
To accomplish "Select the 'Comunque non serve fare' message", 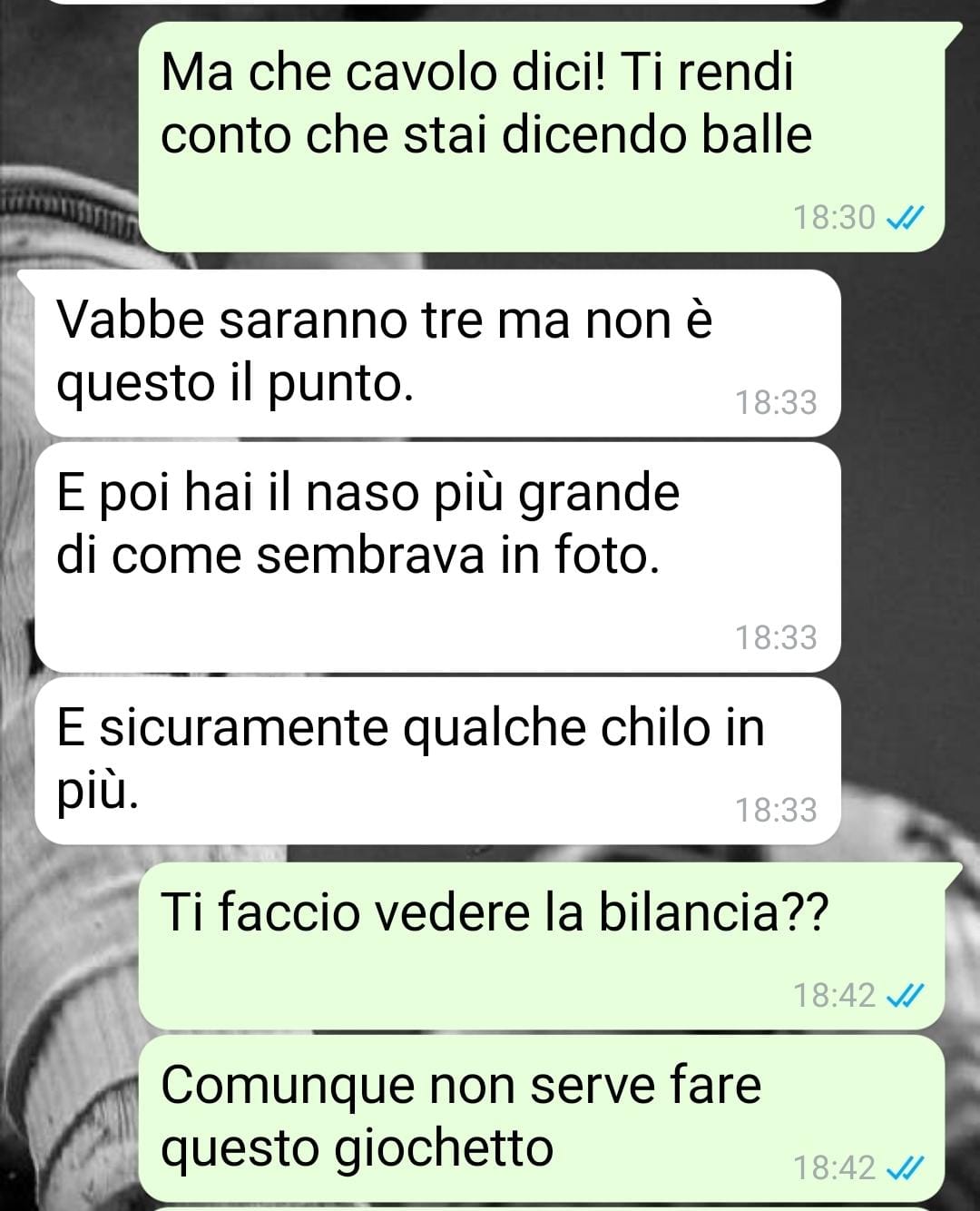I will point(542,1117).
